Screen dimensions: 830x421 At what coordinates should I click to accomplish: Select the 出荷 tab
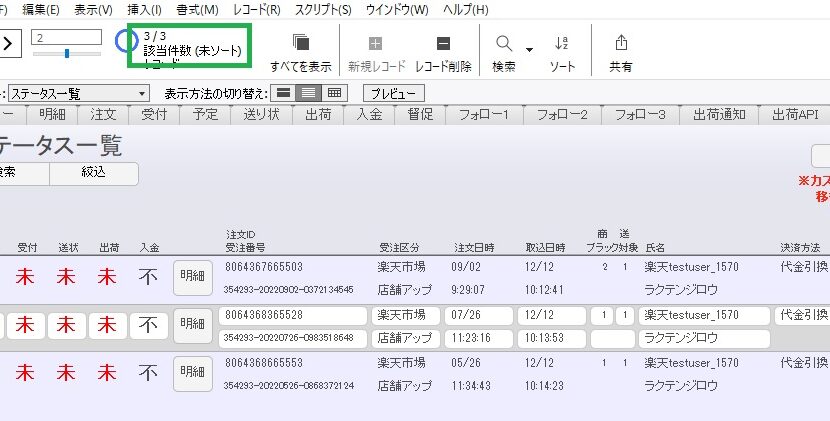pyautogui.click(x=318, y=114)
